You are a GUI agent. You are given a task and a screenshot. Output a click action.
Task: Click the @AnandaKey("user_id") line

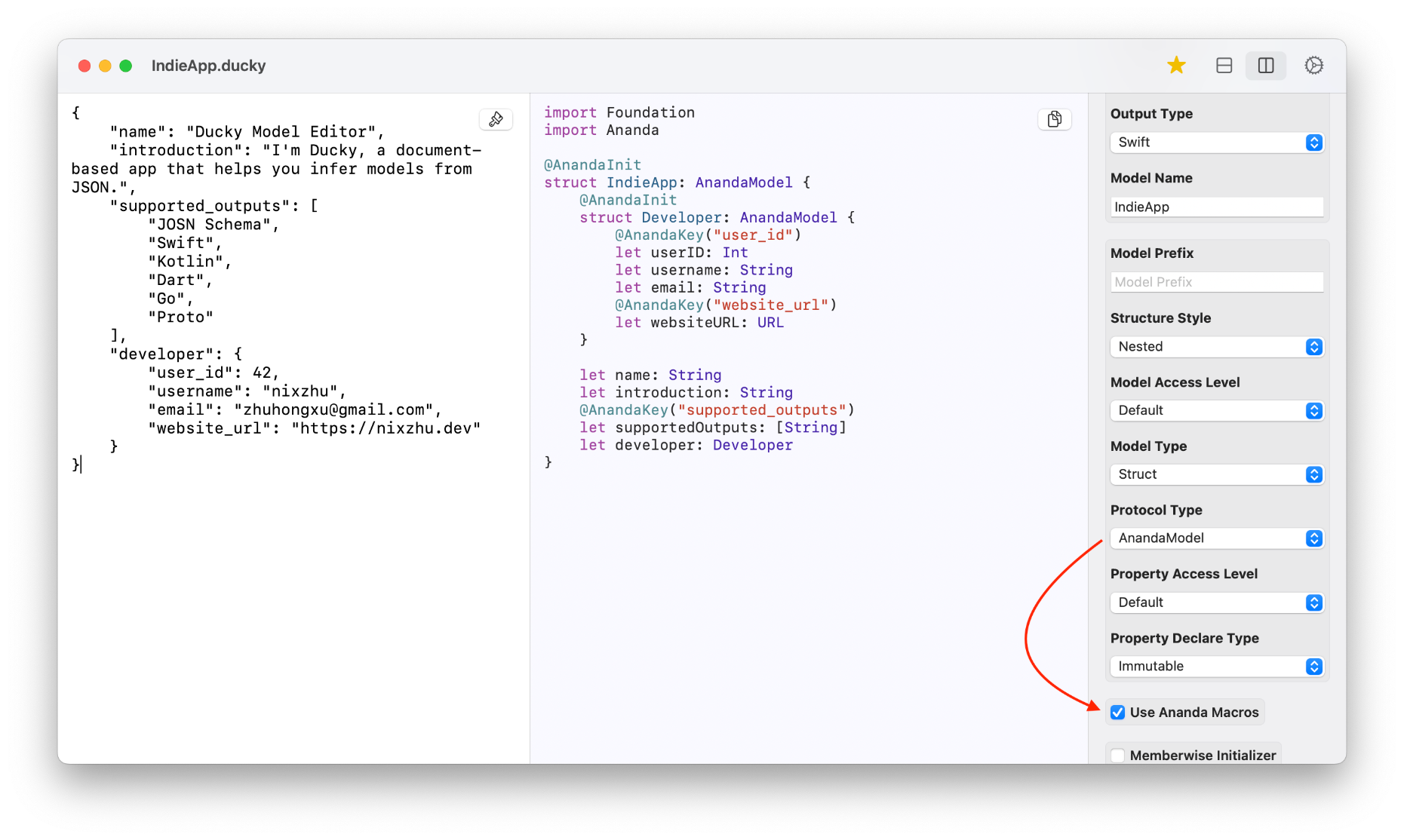click(708, 235)
